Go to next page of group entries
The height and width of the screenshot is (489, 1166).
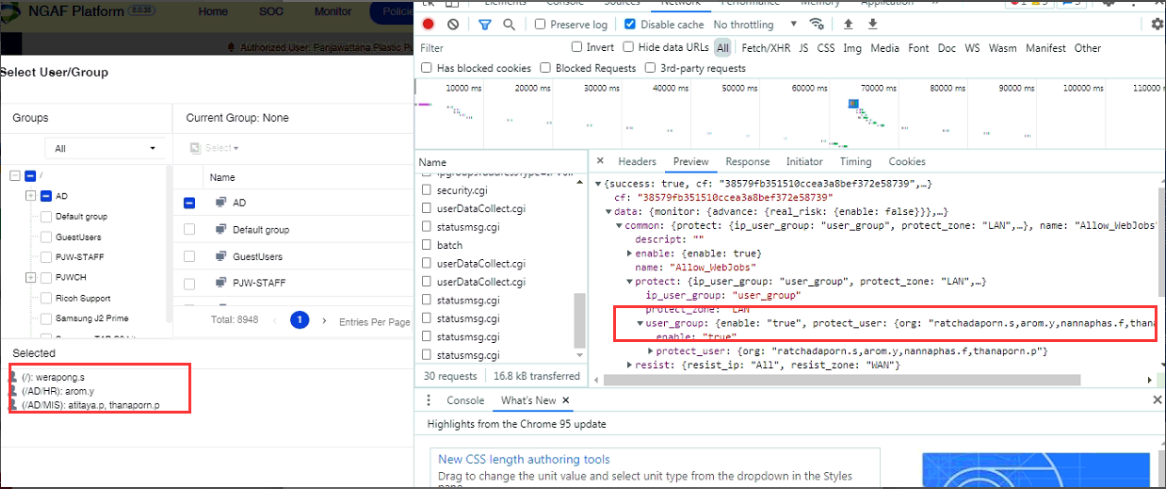pos(324,321)
